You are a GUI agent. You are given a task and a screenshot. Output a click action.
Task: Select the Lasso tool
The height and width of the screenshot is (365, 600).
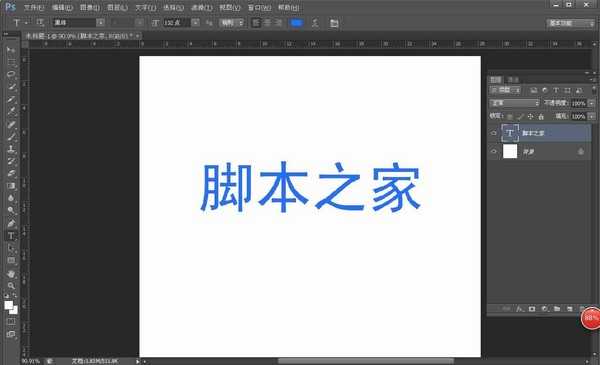point(11,75)
